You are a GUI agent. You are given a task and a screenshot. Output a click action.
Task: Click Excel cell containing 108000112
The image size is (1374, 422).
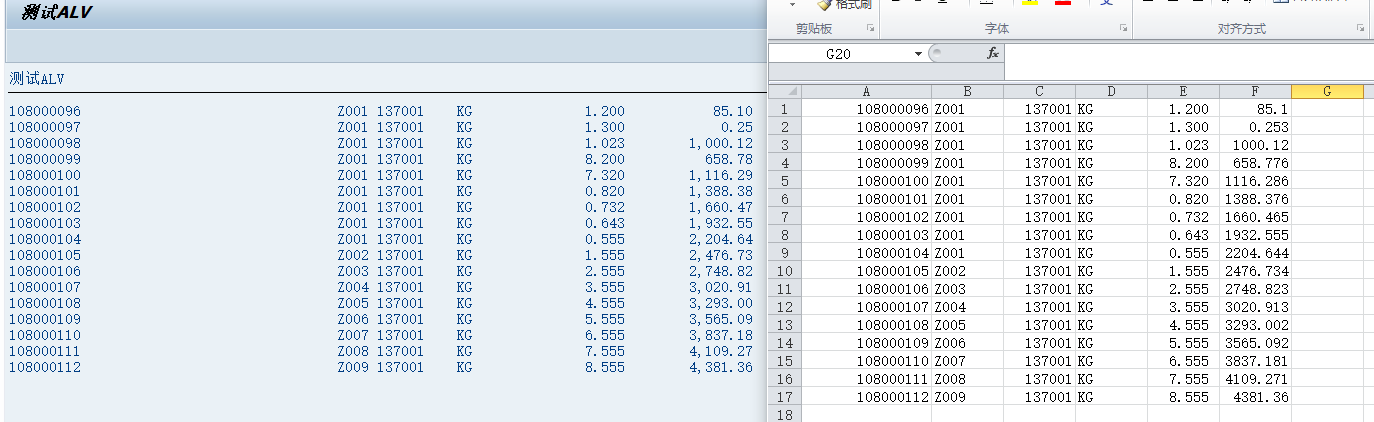tap(867, 397)
